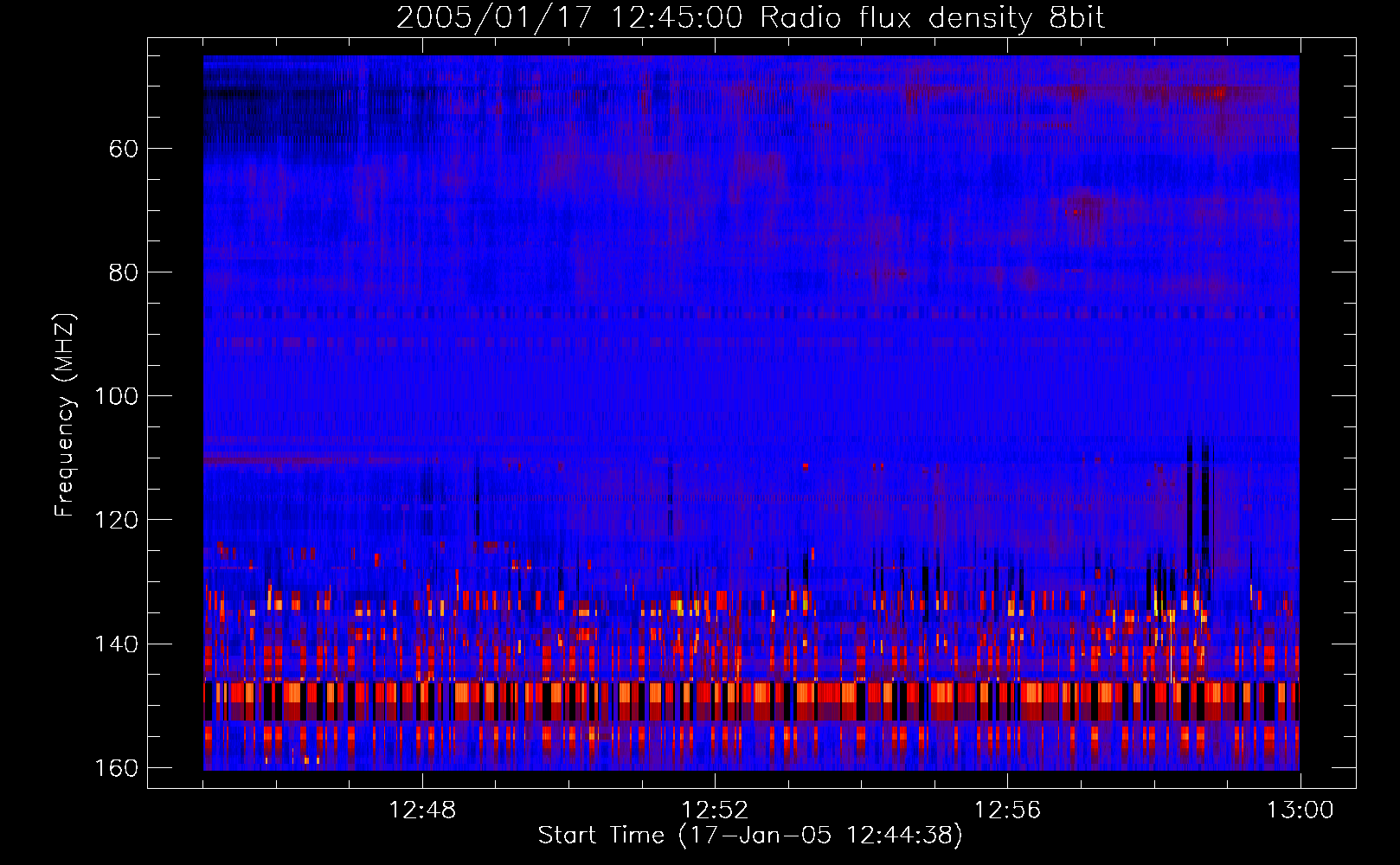Click the 60 frequency tick label
This screenshot has height=865, width=1400.
click(124, 149)
